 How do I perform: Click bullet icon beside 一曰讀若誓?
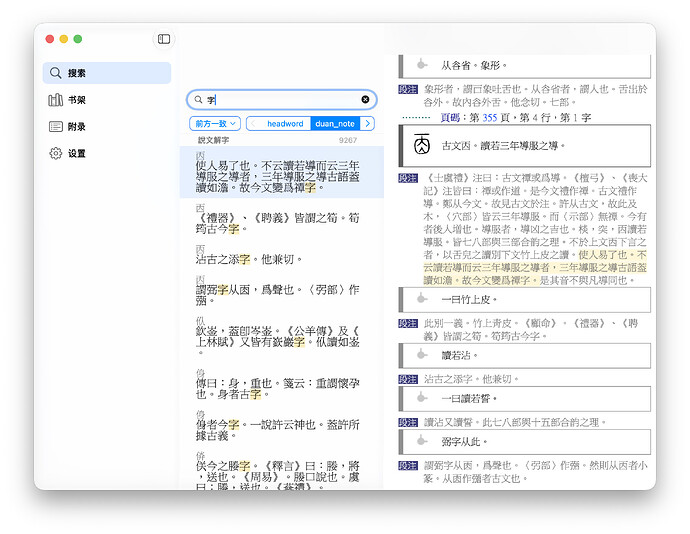[x=422, y=398]
